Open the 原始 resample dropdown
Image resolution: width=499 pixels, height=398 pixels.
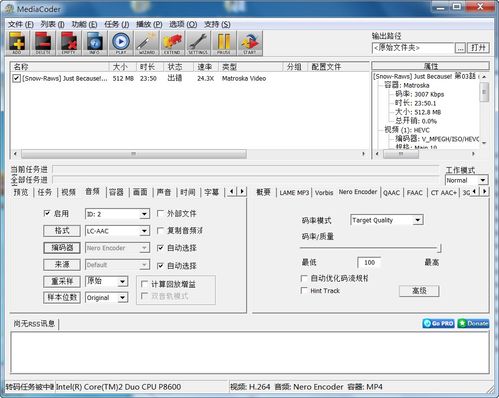click(107, 282)
